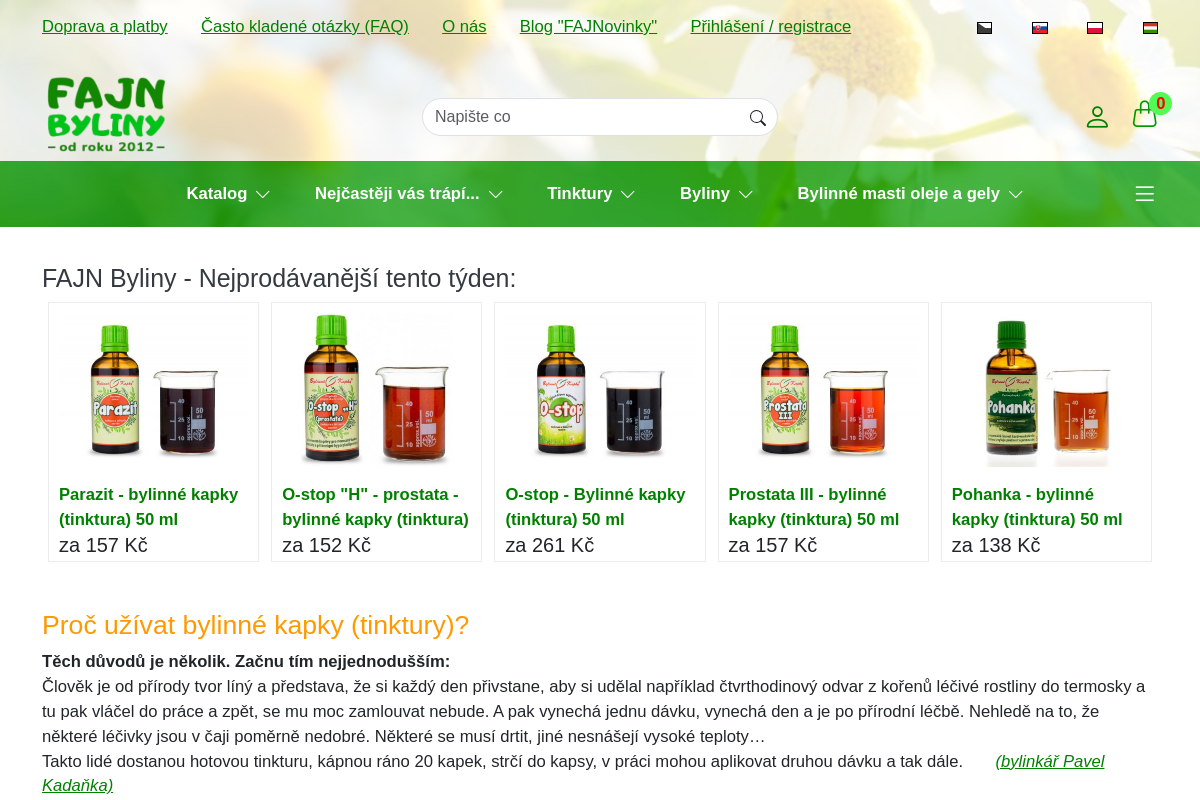Click the 'za 138 Kč' price
This screenshot has width=1200, height=800.
pos(996,546)
